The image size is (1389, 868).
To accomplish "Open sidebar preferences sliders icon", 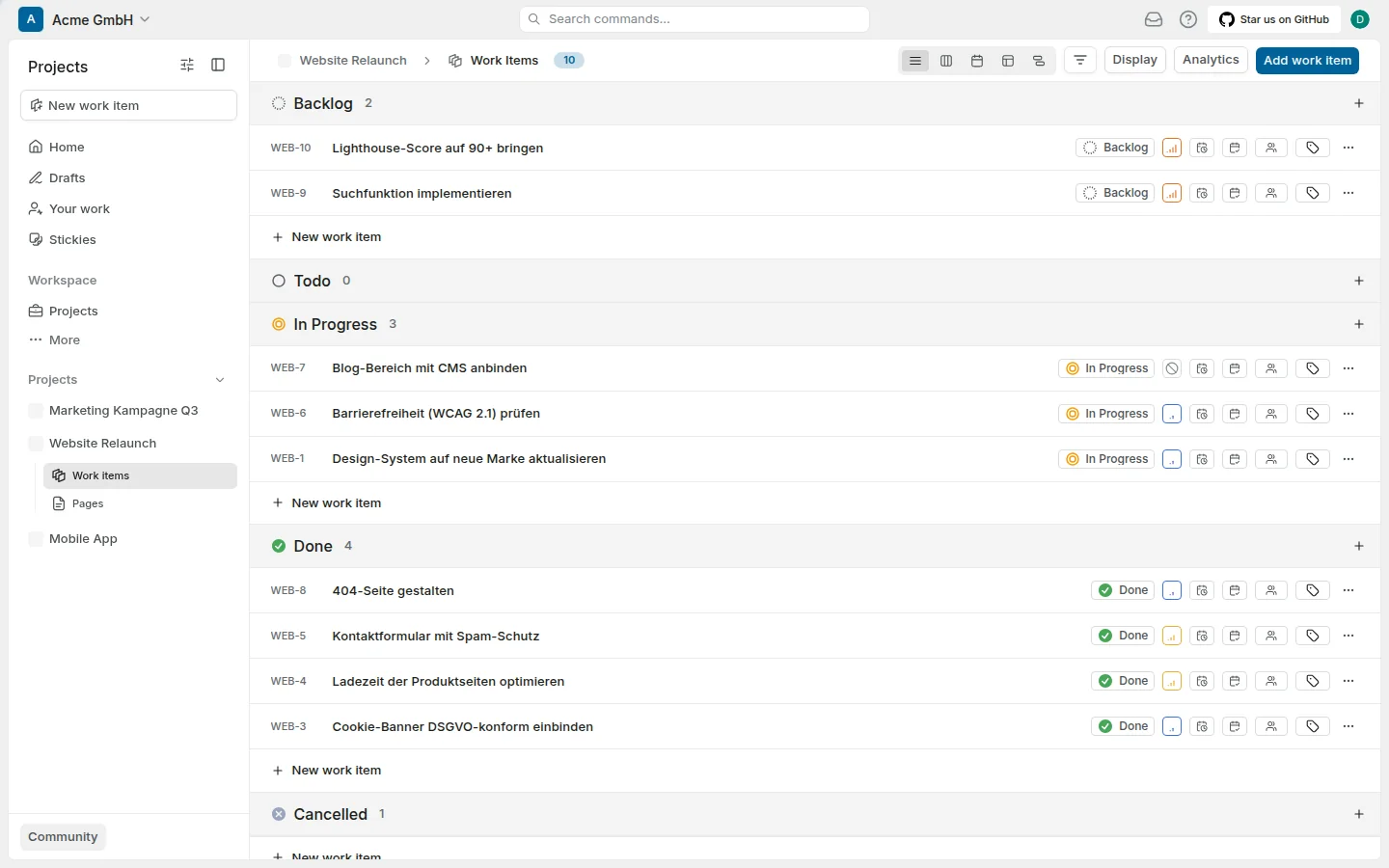I will pos(187,65).
